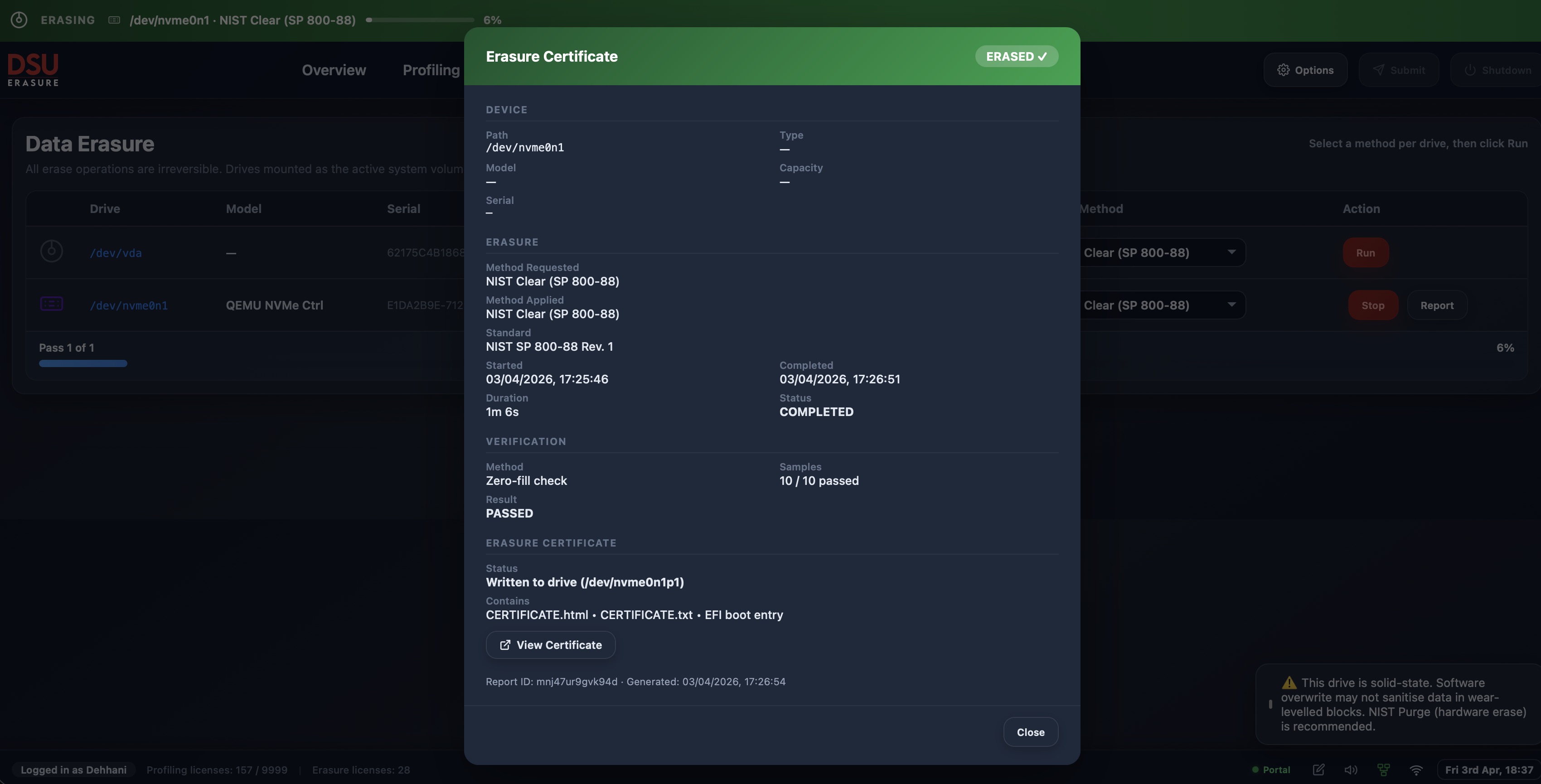Screen dimensions: 1541x784
Task: Toggle the warning icon on the SSD notice
Action: [1289, 682]
